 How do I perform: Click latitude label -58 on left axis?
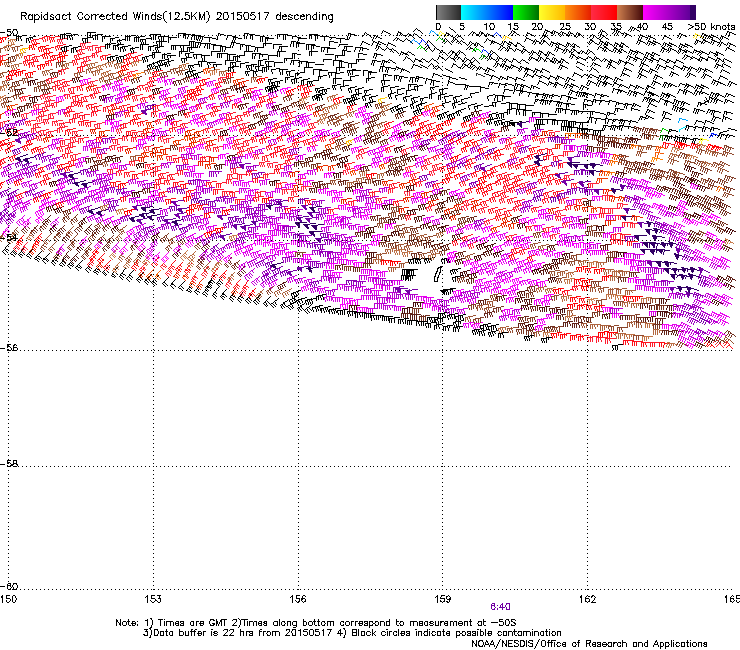coord(9,464)
